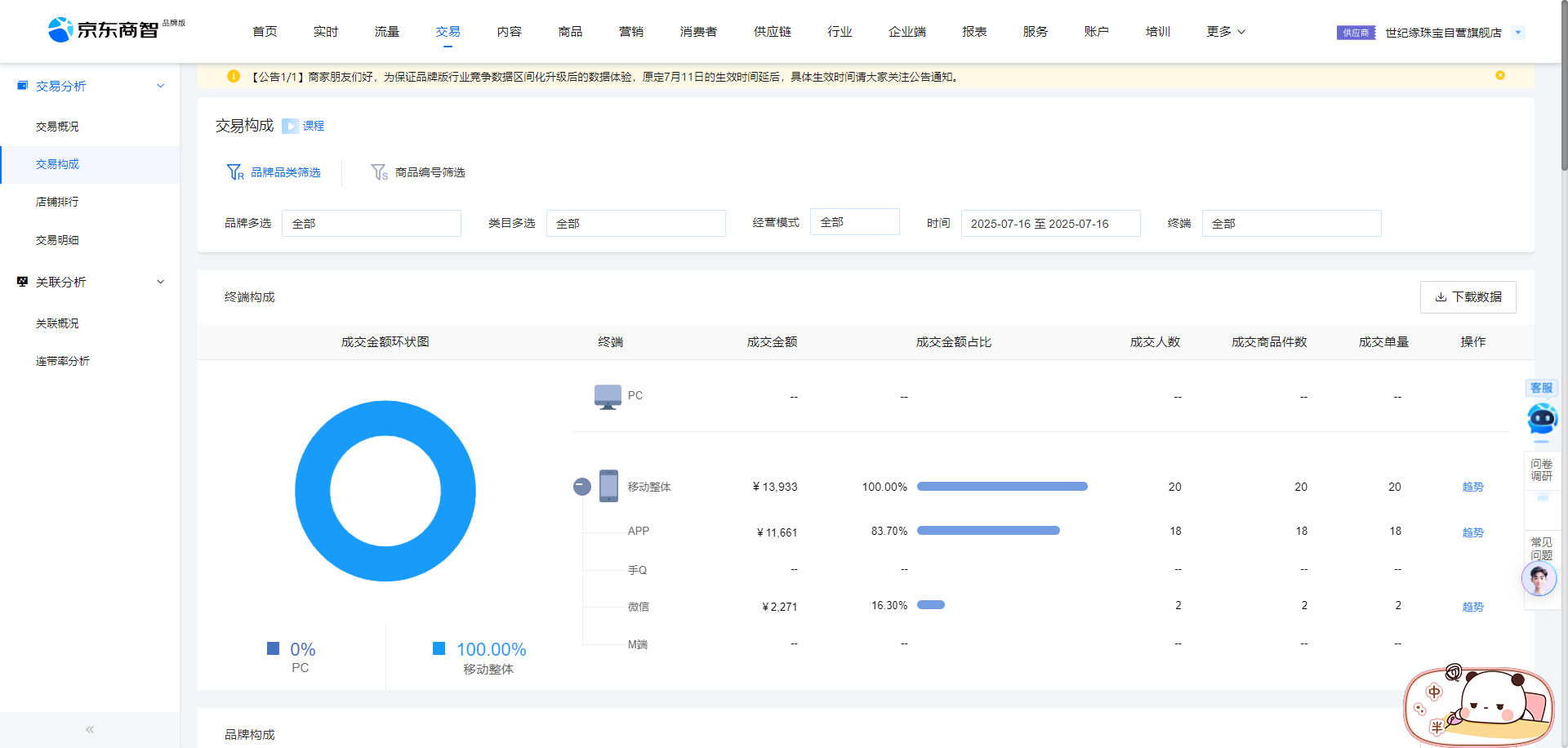Image resolution: width=1568 pixels, height=748 pixels.
Task: Open the 课程 video course icon
Action: coord(291,126)
